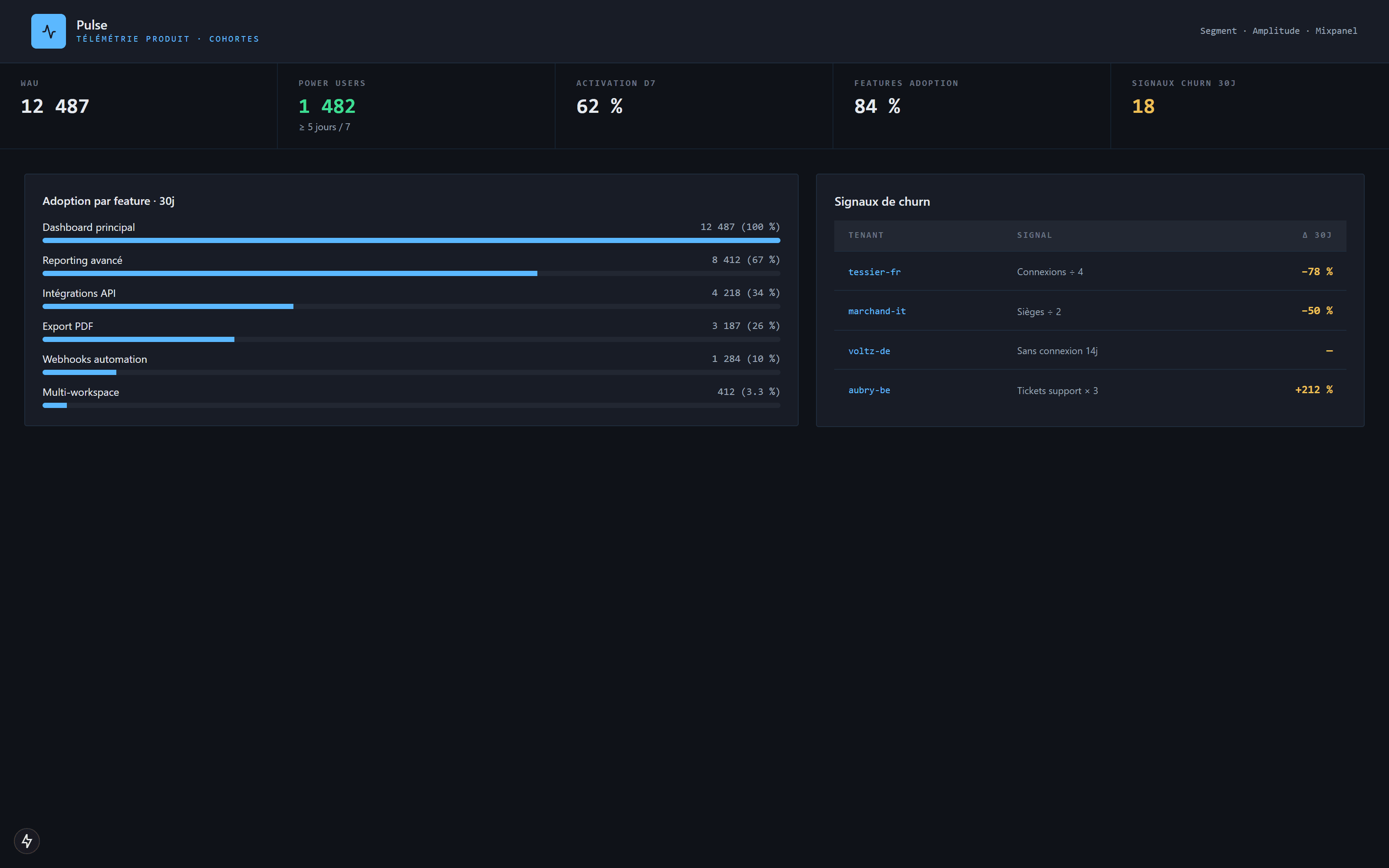This screenshot has width=1389, height=868.
Task: Click the 'Adoption par feature · 30j' heading
Action: click(x=109, y=201)
